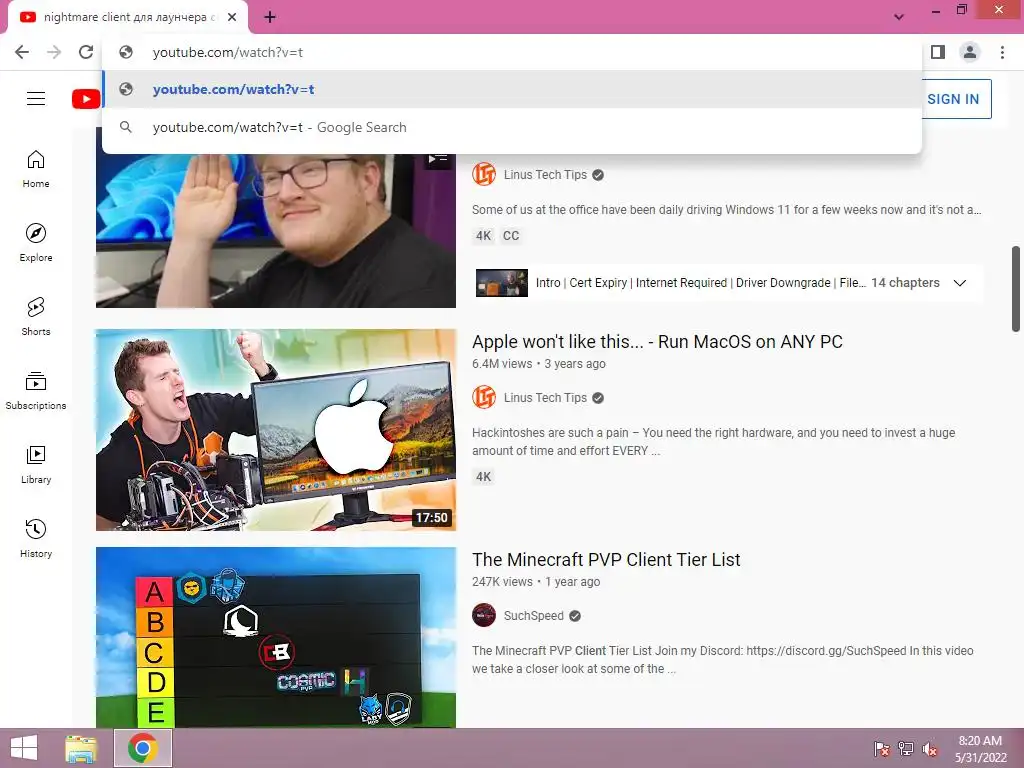Open the Windows 11 video thumbnail
Image resolution: width=1024 pixels, height=768 pixels.
[276, 231]
